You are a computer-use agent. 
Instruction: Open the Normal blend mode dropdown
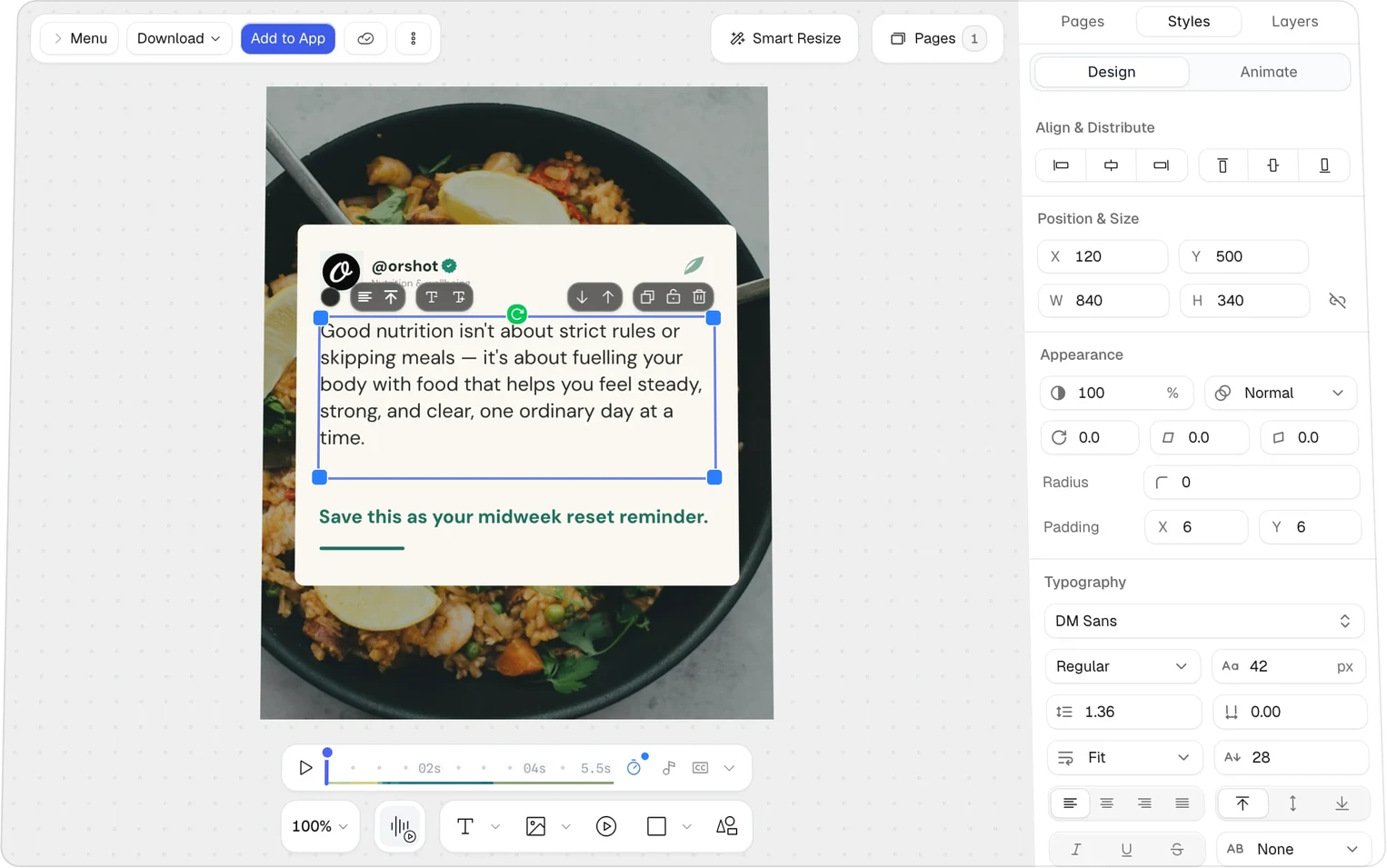1282,393
